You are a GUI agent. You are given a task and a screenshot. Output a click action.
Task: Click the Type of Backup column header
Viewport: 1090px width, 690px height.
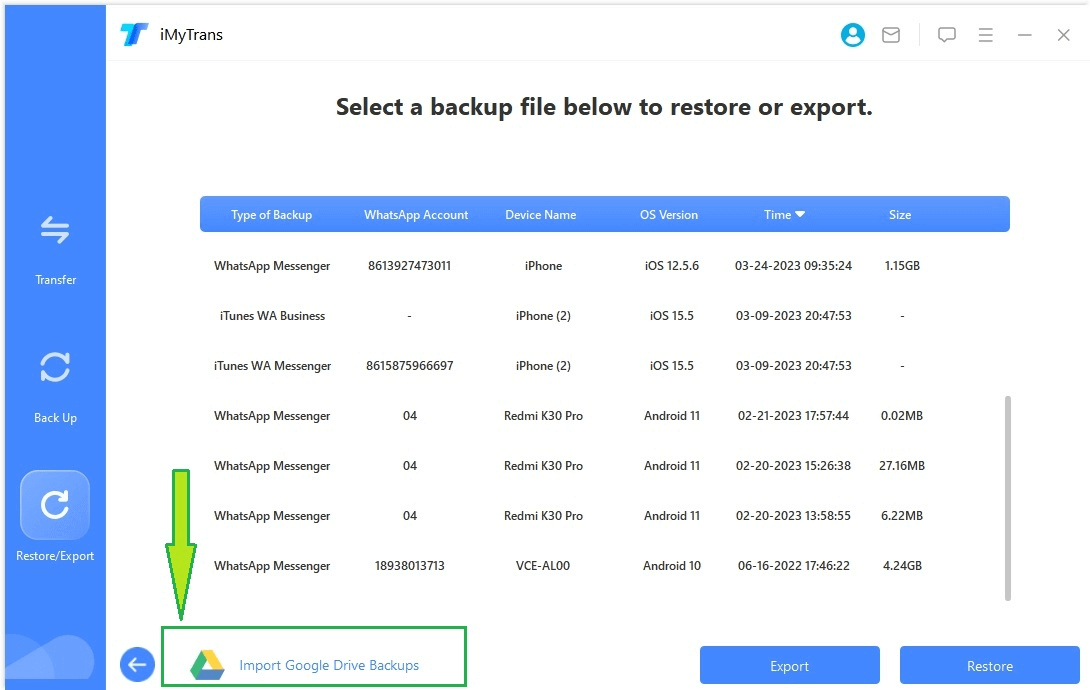point(271,215)
